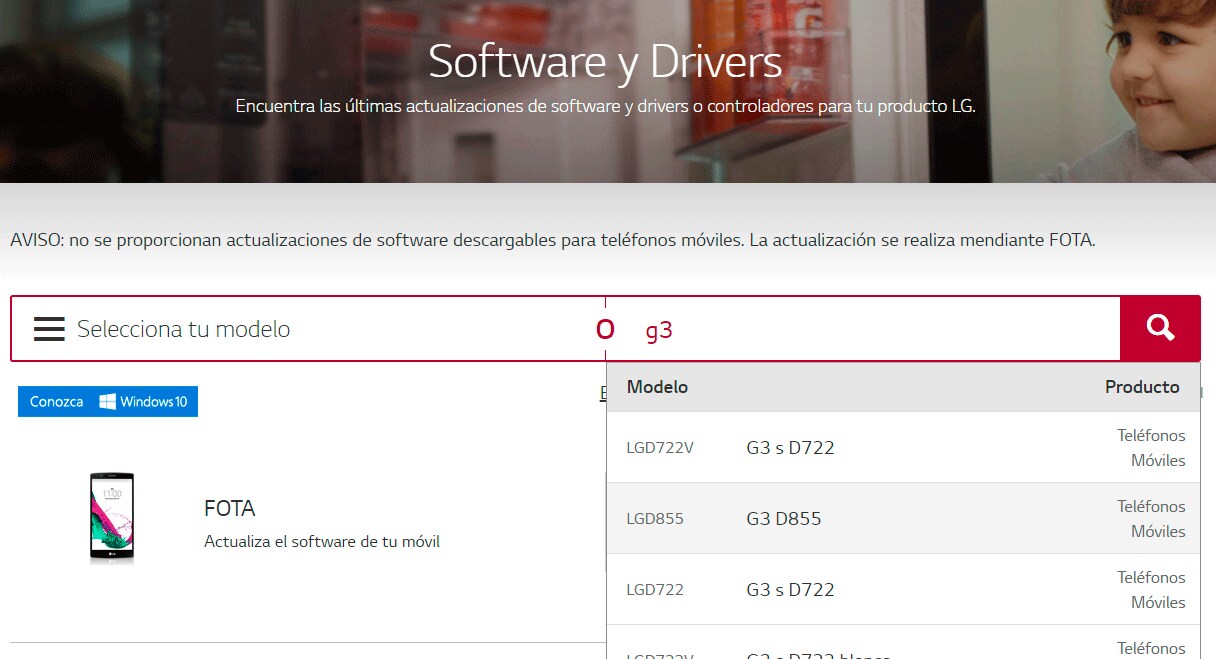Click the "Producto" column header
The height and width of the screenshot is (659, 1216).
tap(1142, 386)
